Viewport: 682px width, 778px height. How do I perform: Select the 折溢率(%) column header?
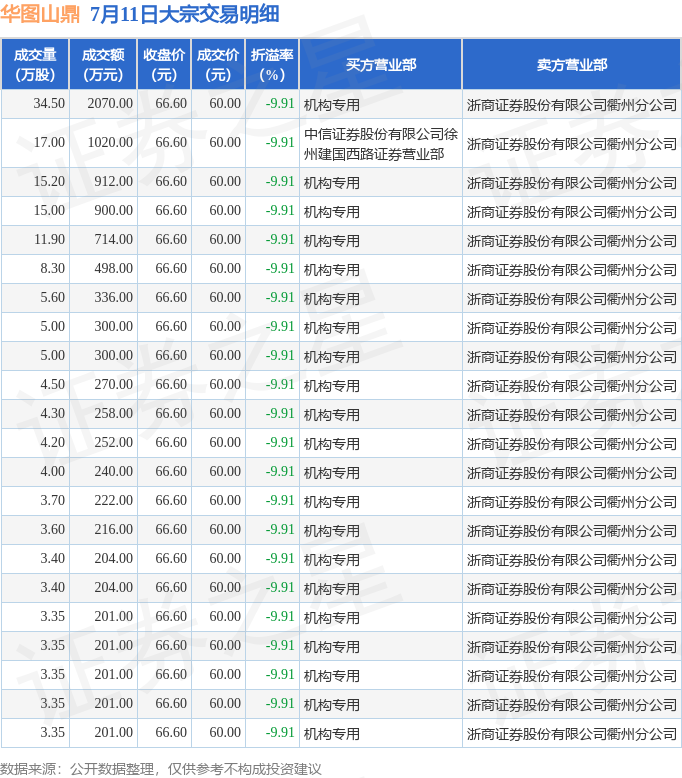click(x=272, y=65)
